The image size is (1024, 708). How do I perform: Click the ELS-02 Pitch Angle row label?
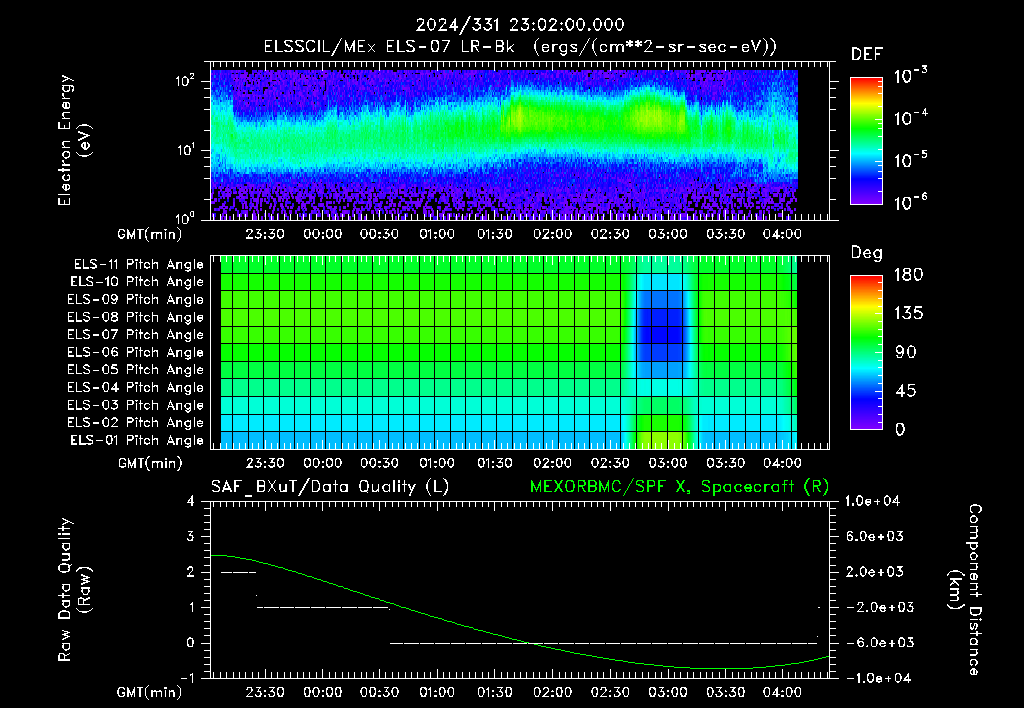[136, 423]
